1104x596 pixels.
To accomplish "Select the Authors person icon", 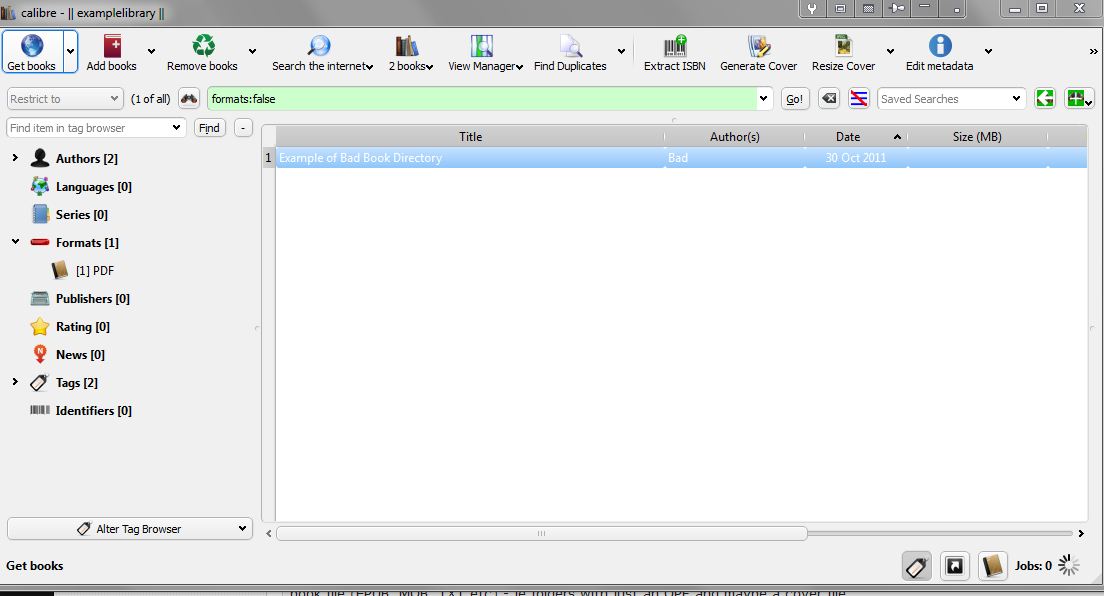I will click(x=40, y=158).
